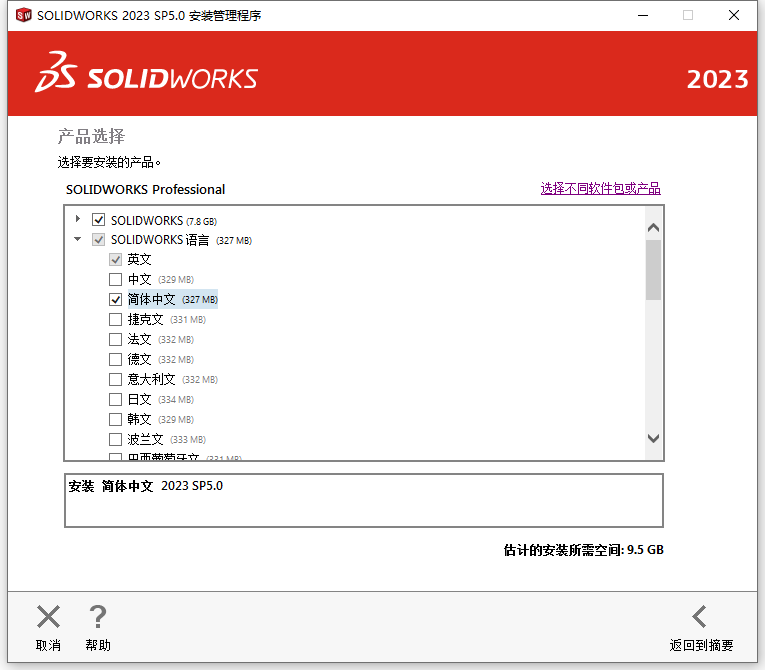Select the SOLIDWORKS (7.8 GB) row label
Screen dimensions: 765x670
164,221
